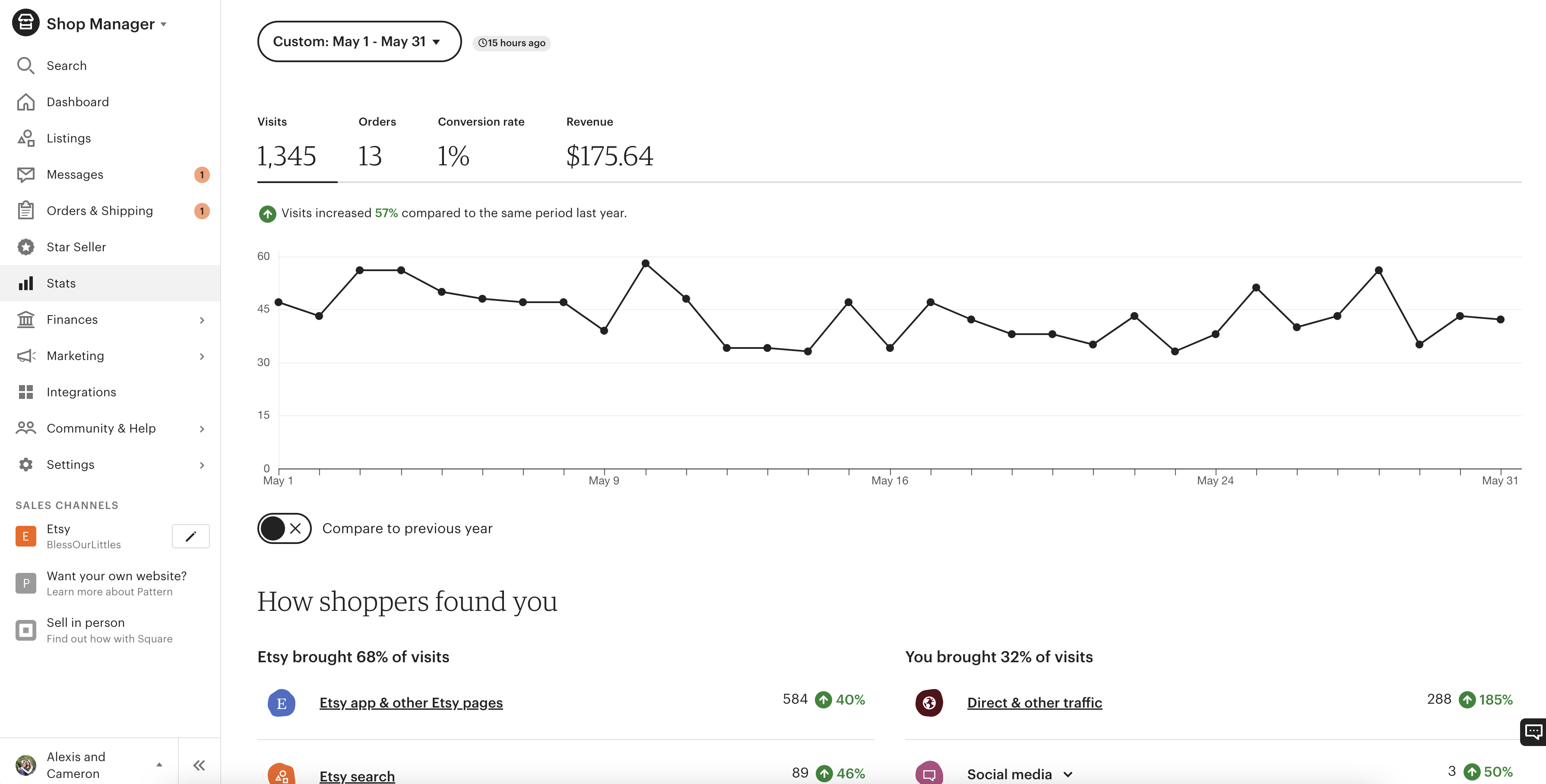The image size is (1546, 784).
Task: Collapse sidebar with double chevron icon
Action: click(x=199, y=765)
